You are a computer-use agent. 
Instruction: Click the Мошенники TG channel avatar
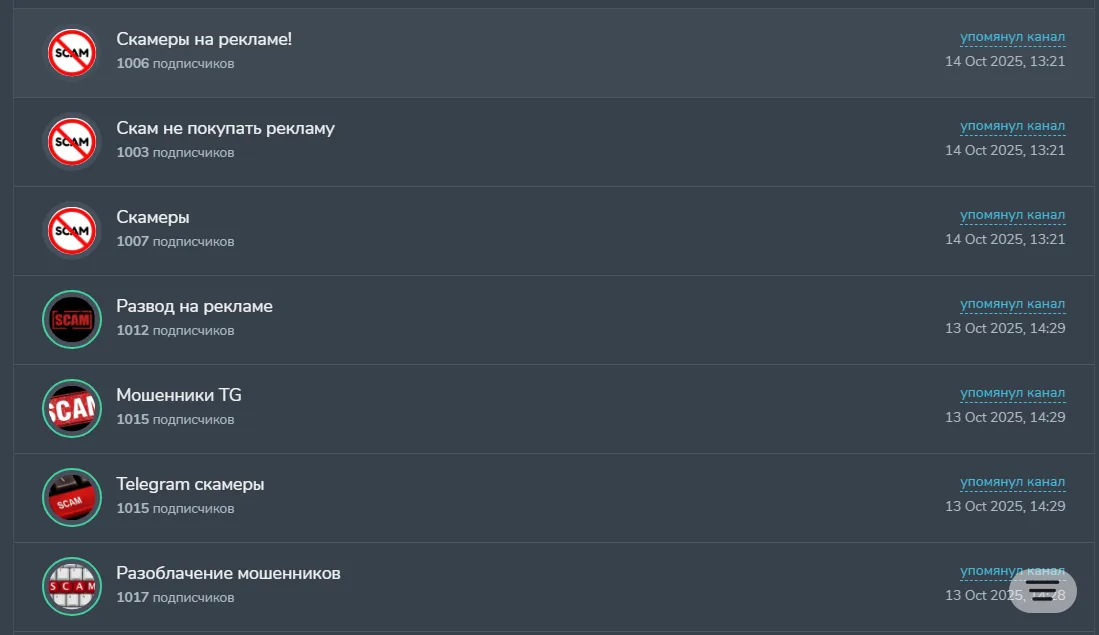(x=72, y=409)
